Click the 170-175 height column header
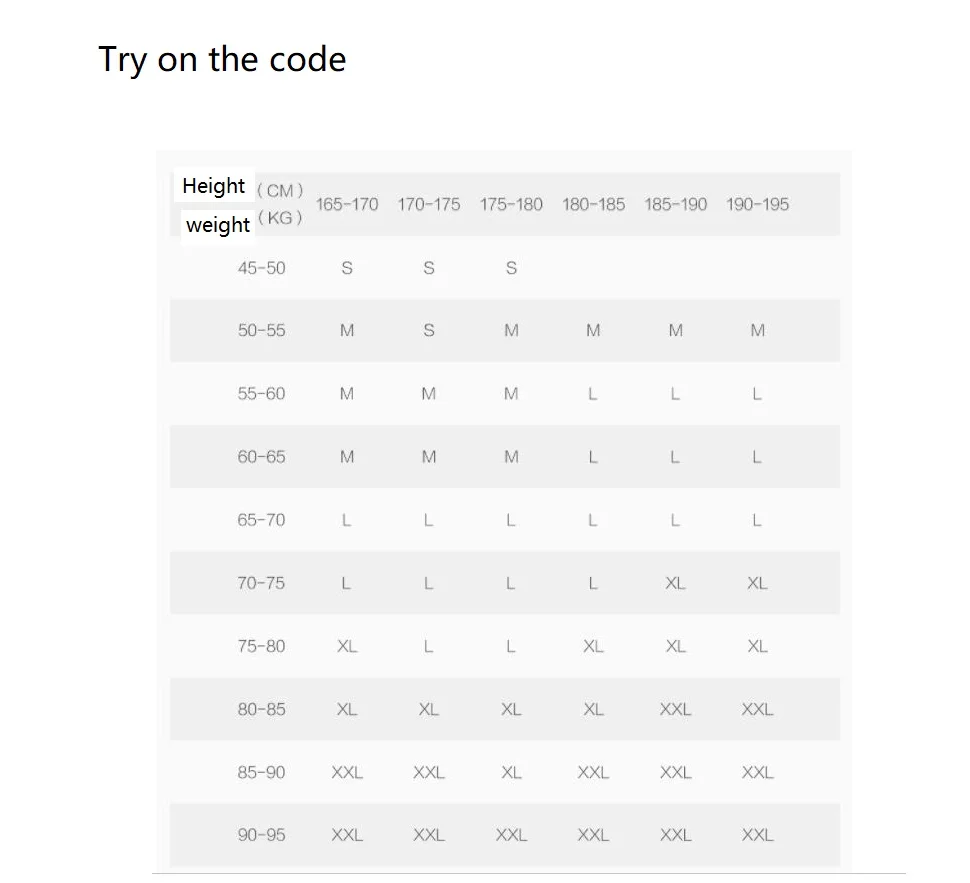Viewport: 970px width, 883px height. 429,204
